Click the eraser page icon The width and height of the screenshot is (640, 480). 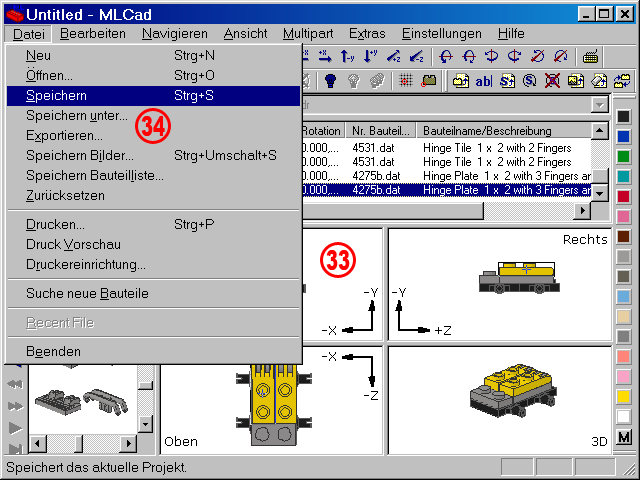[598, 81]
